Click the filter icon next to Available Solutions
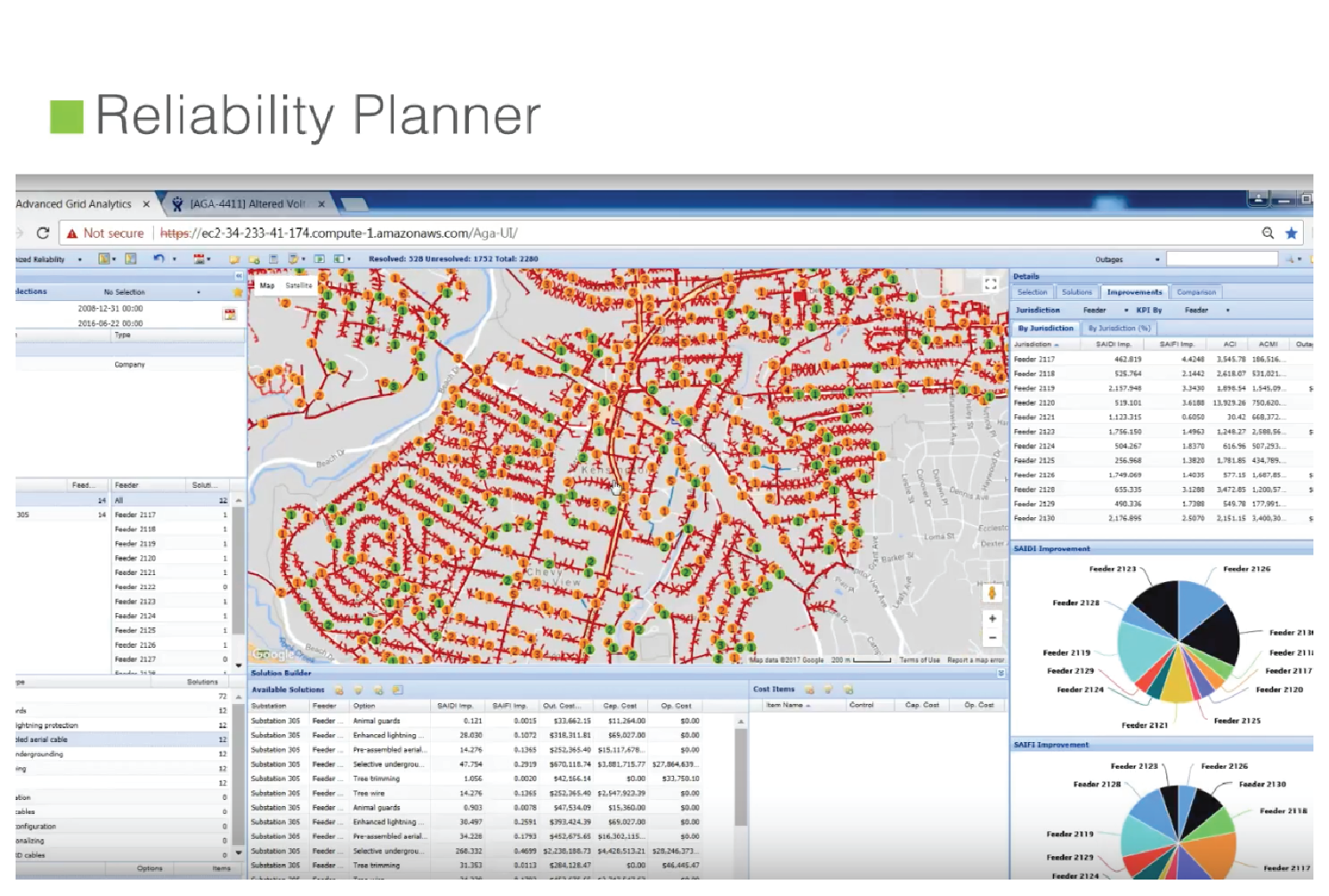 tap(358, 690)
